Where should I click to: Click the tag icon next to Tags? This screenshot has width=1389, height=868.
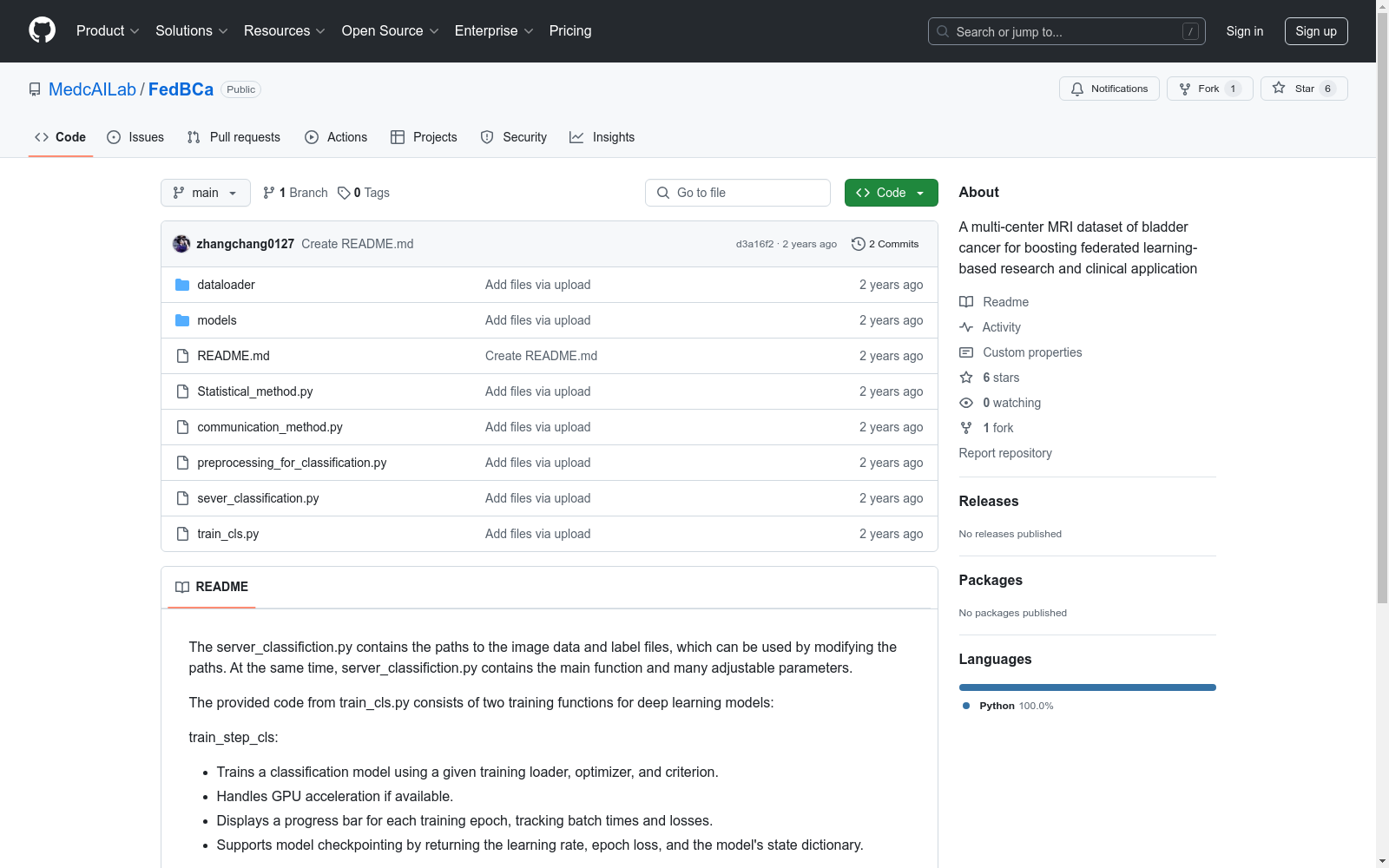coord(344,193)
